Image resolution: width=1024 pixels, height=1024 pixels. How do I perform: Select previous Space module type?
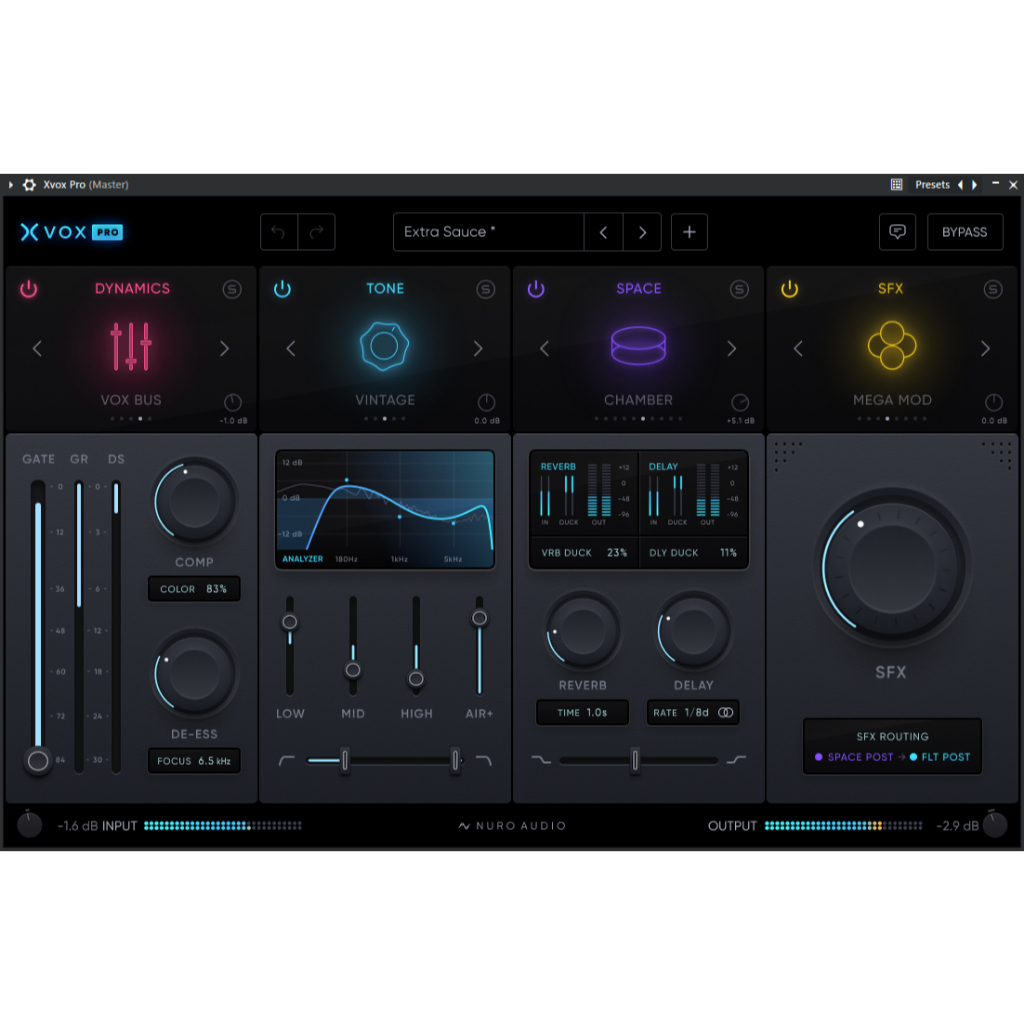[545, 349]
